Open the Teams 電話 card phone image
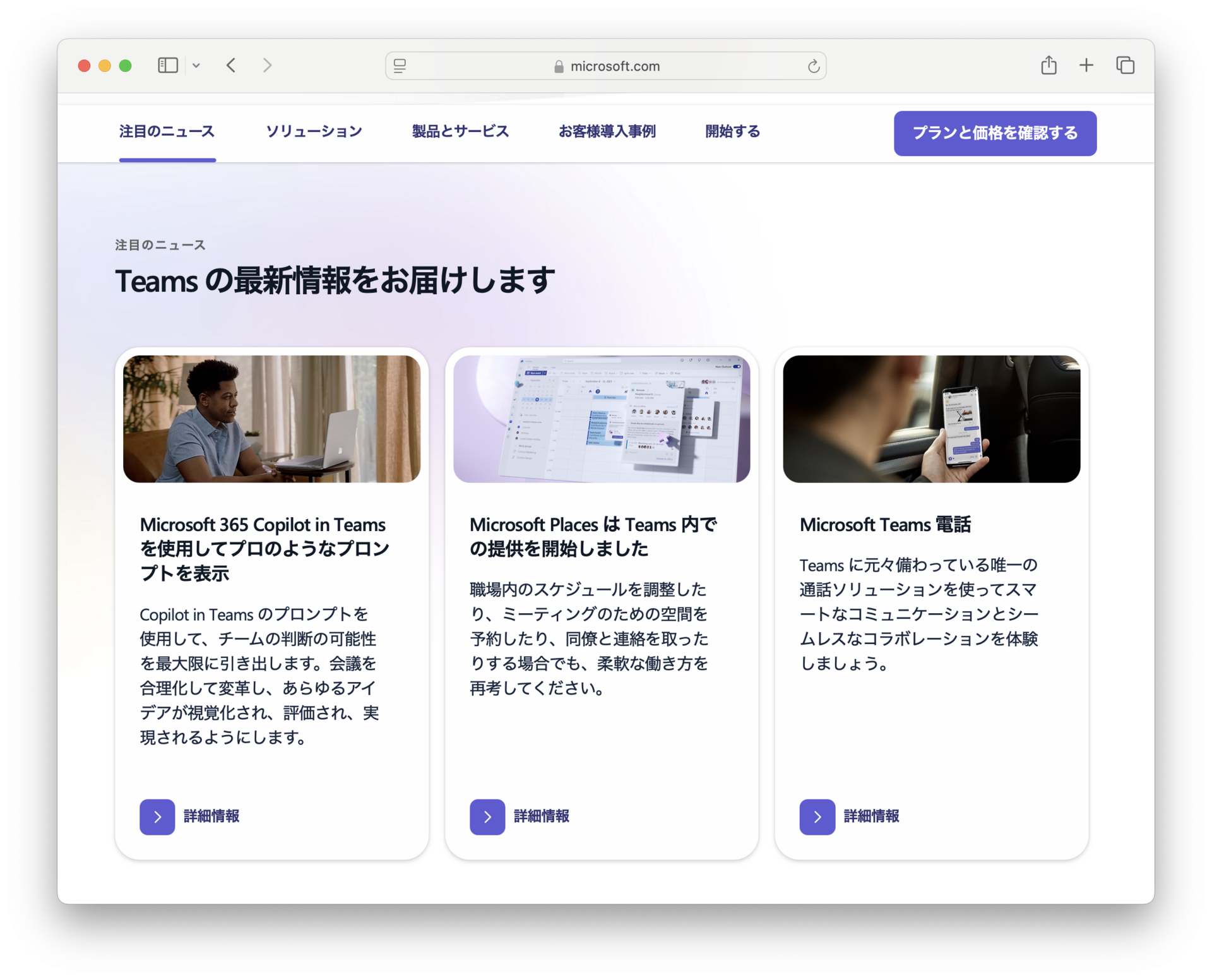 coord(931,419)
